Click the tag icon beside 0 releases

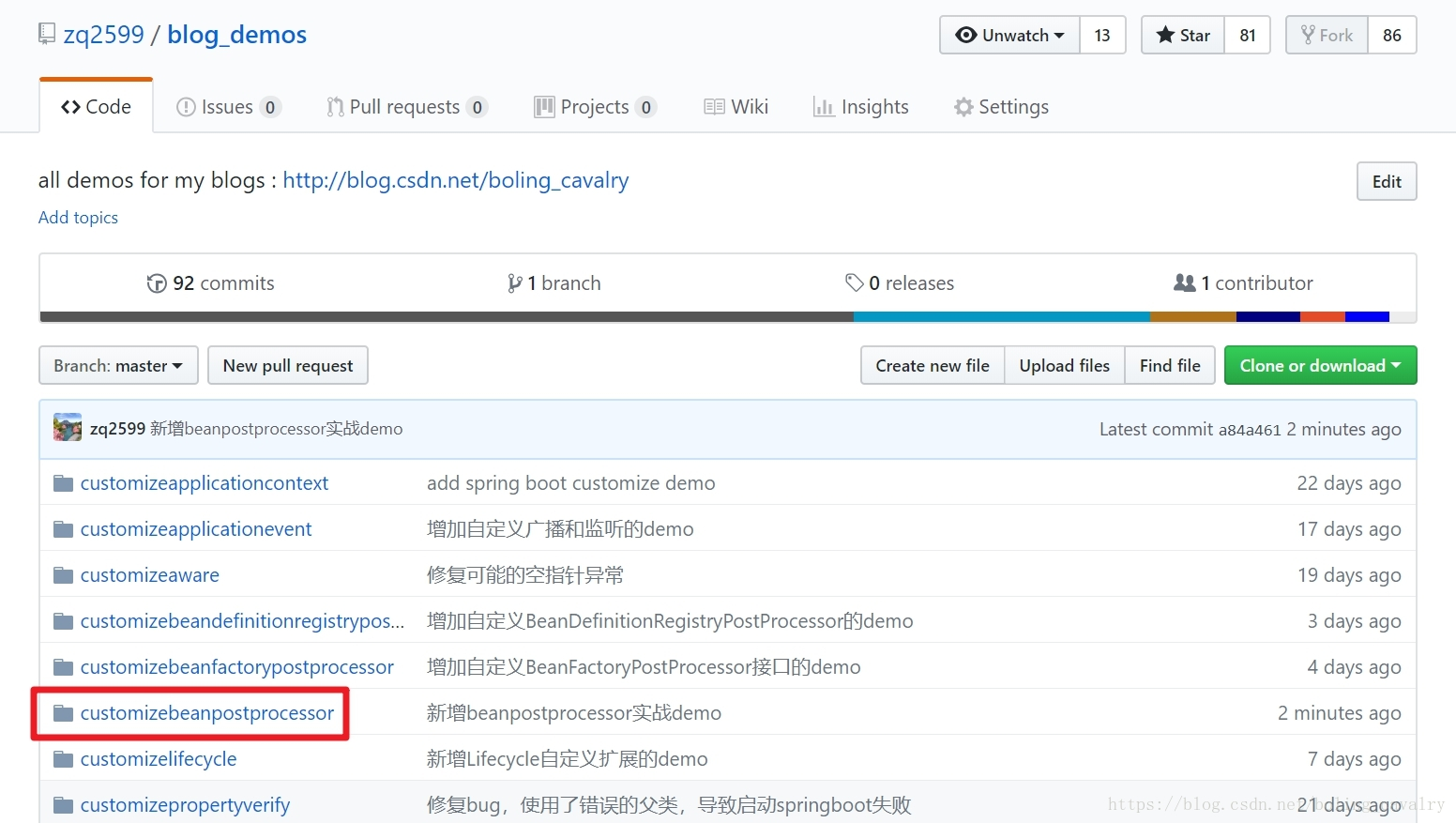click(854, 282)
